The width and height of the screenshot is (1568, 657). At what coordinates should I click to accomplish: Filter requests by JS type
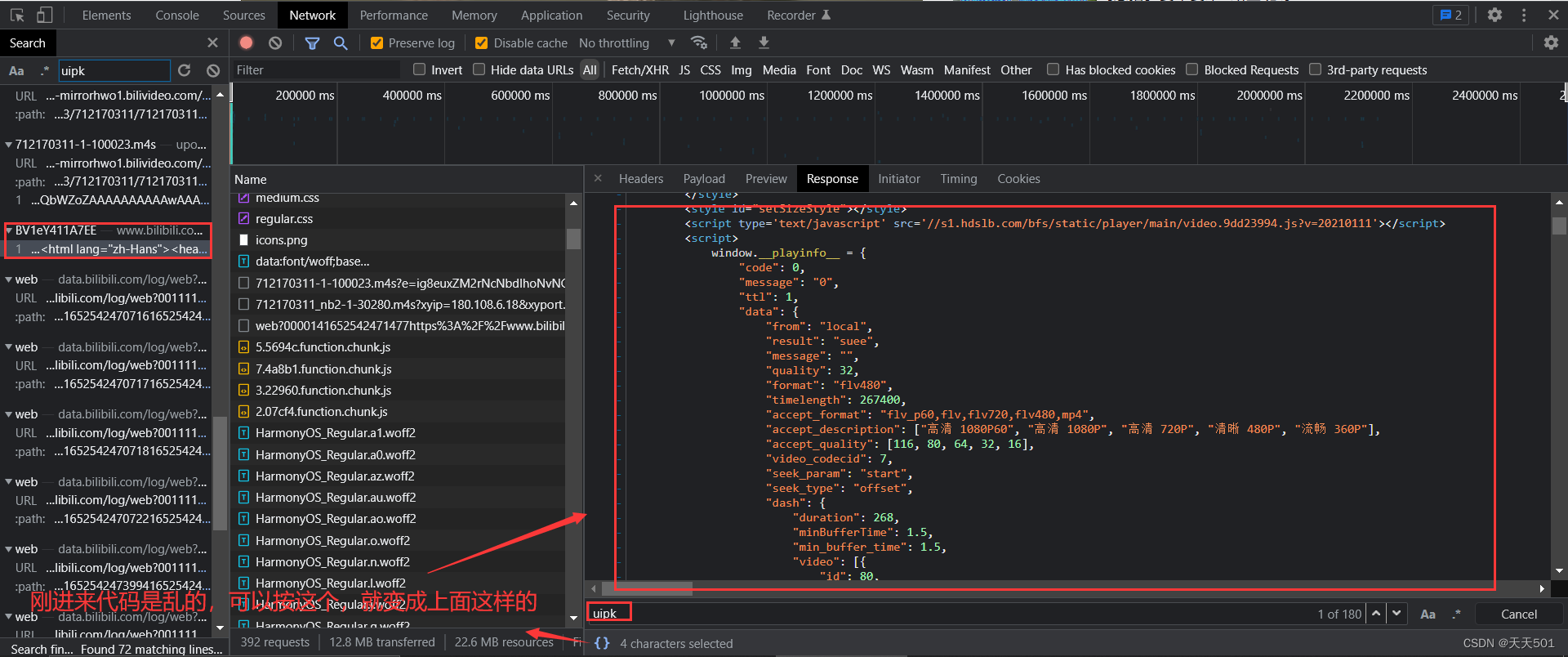coord(684,70)
